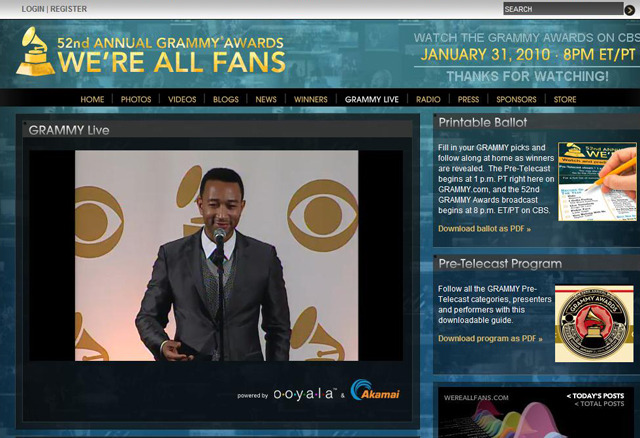This screenshot has width=640, height=438.
Task: Open the SPONSORS menu item
Action: [516, 99]
